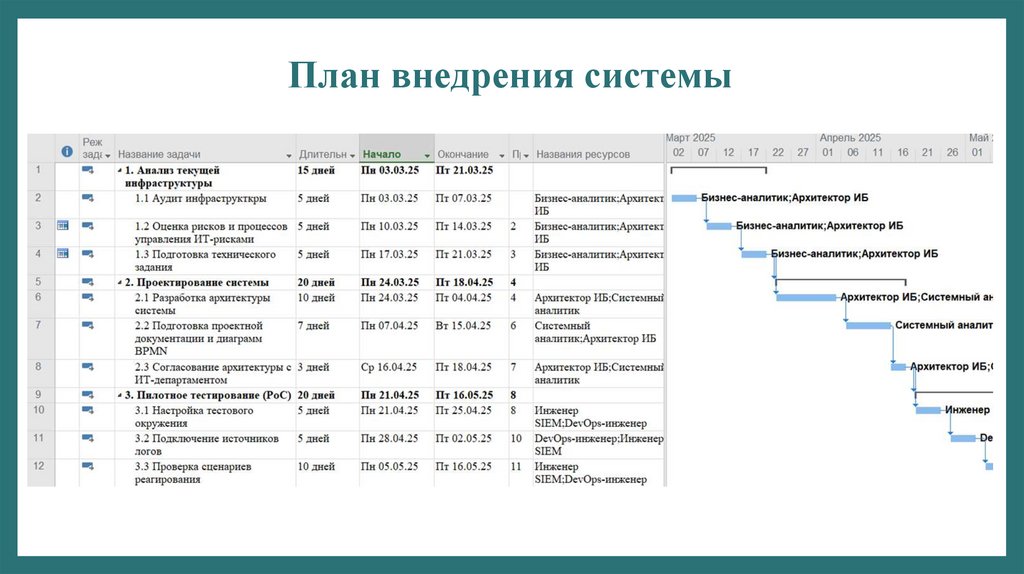This screenshot has width=1024, height=574.
Task: Click Март 2025 timescale header
Action: (690, 138)
